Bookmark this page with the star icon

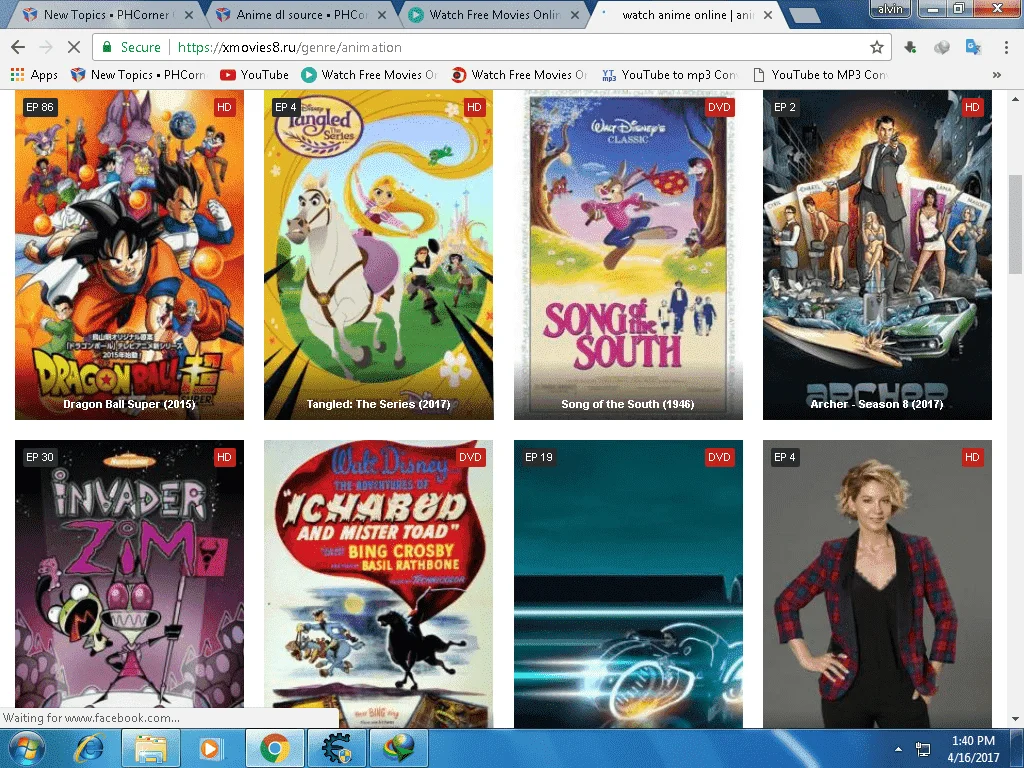pyautogui.click(x=877, y=47)
